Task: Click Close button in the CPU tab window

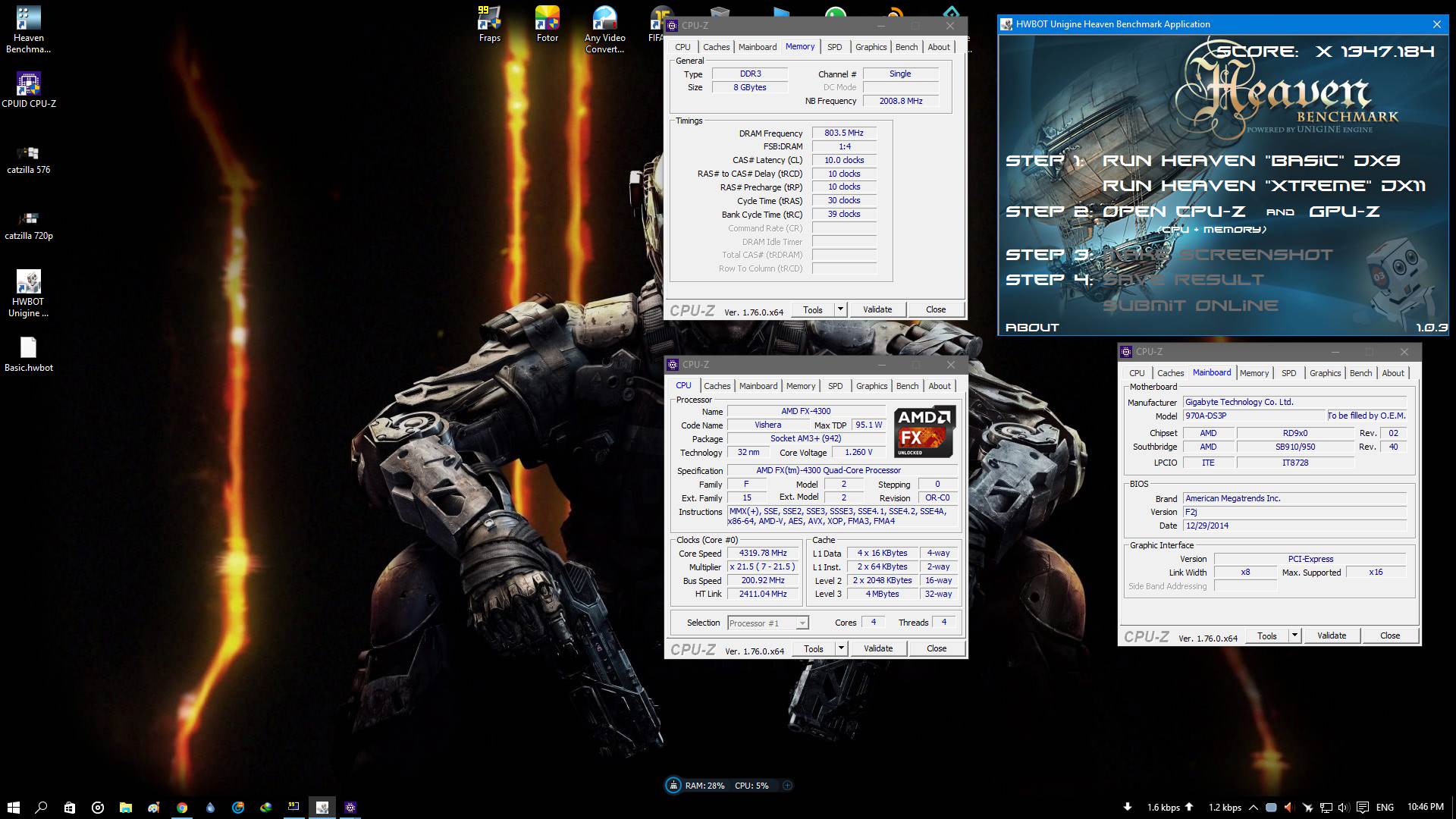Action: 936,648
